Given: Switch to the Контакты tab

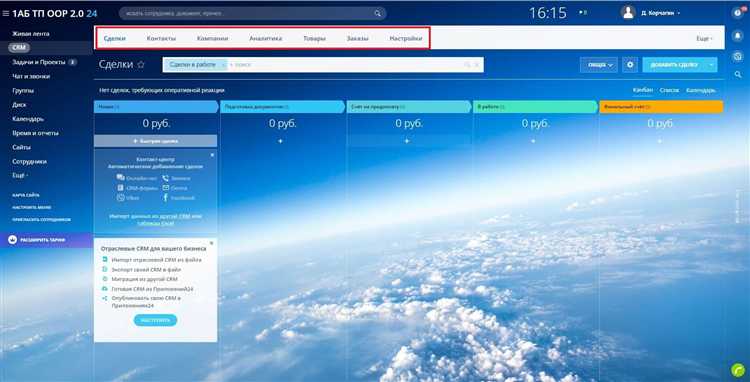Looking at the screenshot, I should [161, 38].
